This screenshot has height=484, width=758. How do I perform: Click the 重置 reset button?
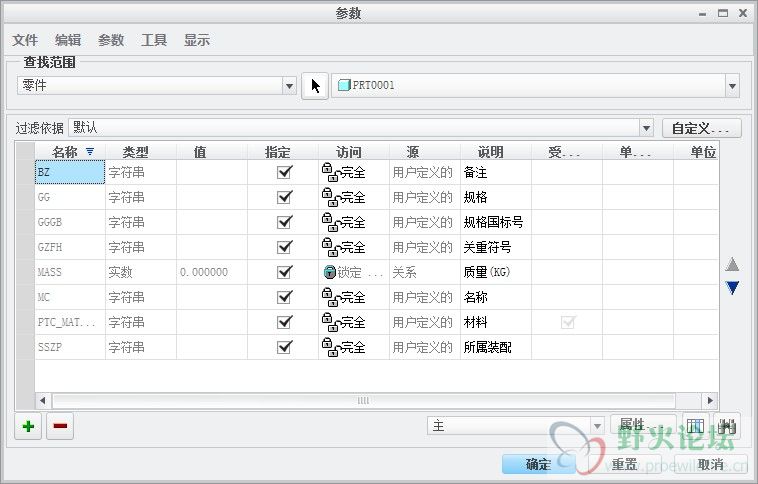coord(624,464)
